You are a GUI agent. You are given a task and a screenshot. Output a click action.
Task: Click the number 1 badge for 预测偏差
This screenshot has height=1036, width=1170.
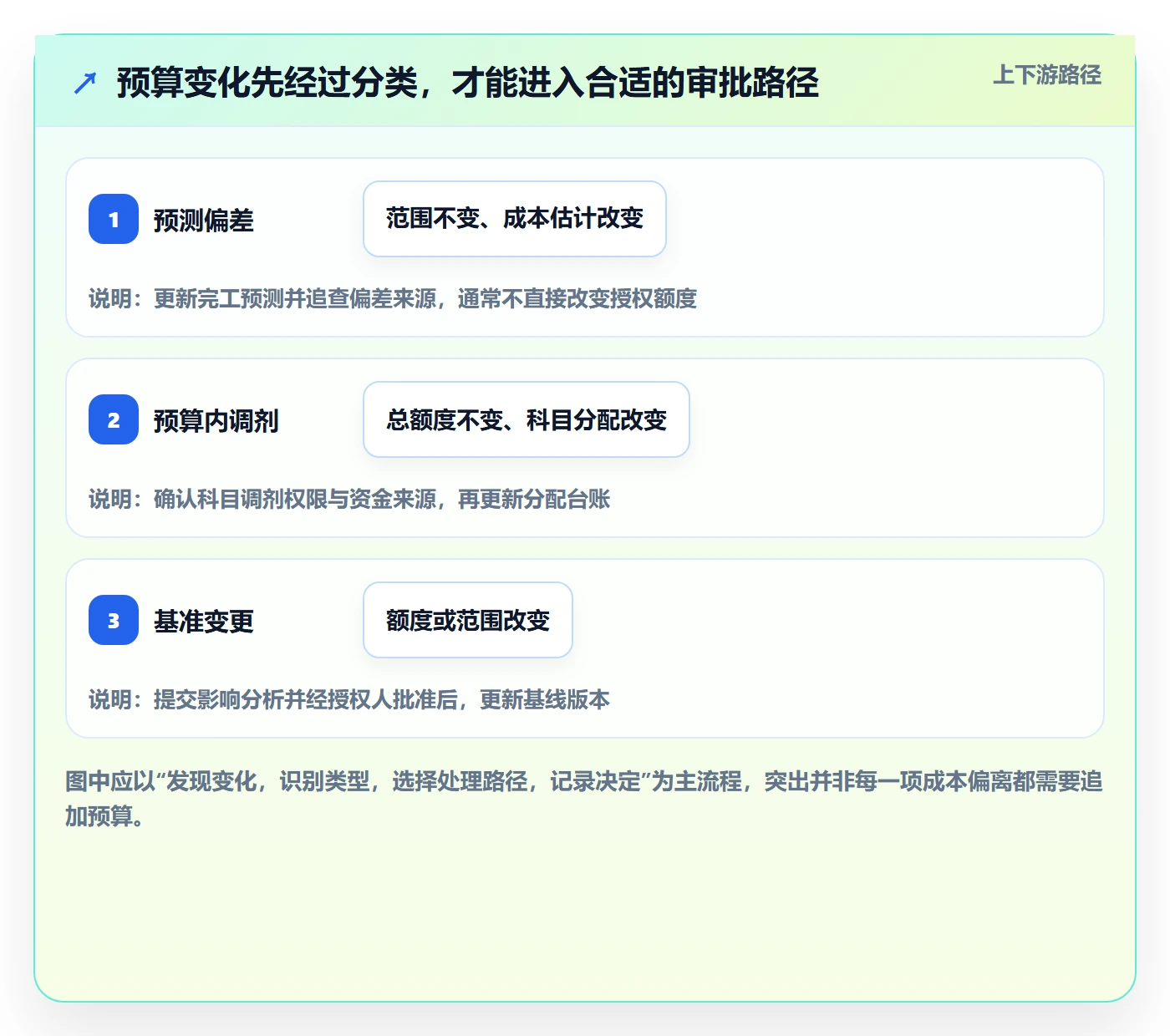pyautogui.click(x=114, y=219)
